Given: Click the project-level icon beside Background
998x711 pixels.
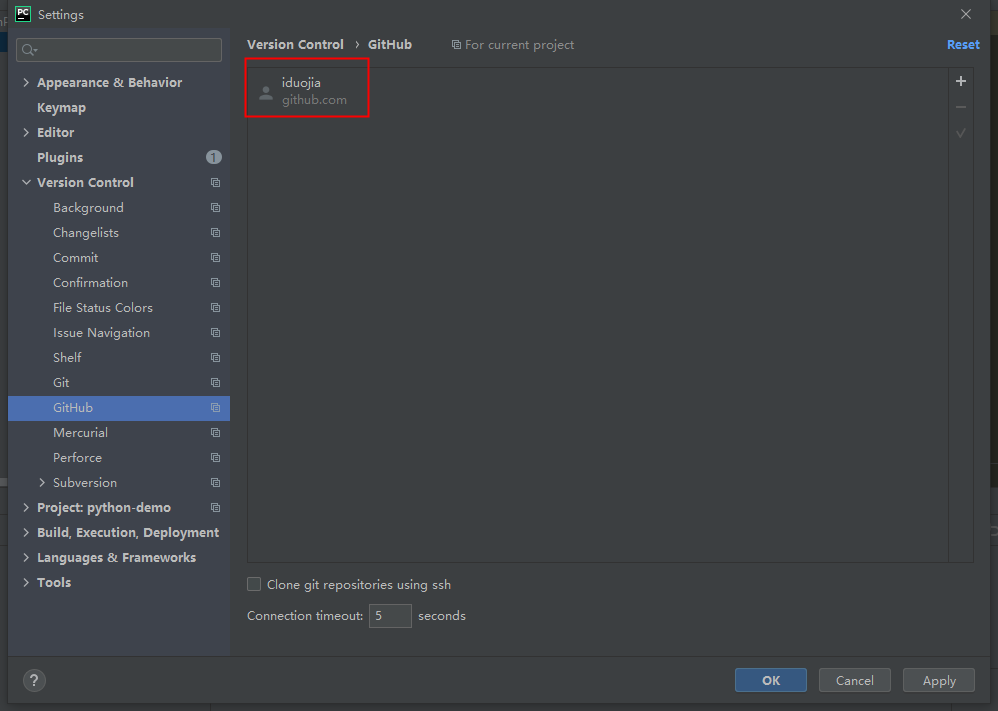Looking at the screenshot, I should click(x=216, y=208).
